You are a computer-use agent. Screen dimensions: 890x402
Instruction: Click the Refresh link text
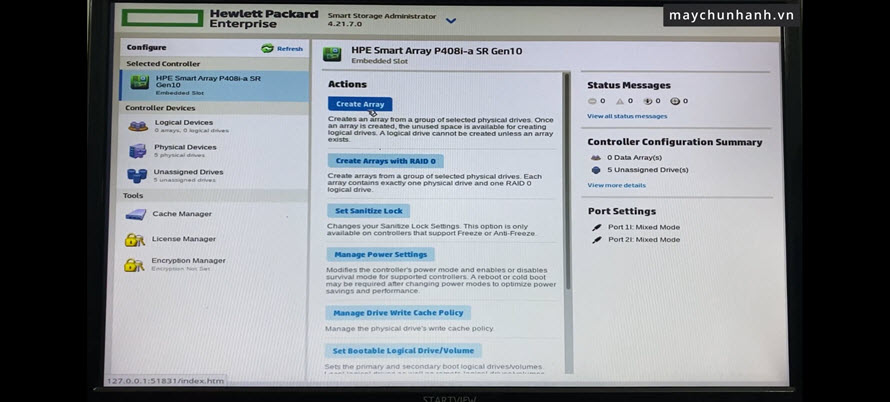pyautogui.click(x=289, y=49)
